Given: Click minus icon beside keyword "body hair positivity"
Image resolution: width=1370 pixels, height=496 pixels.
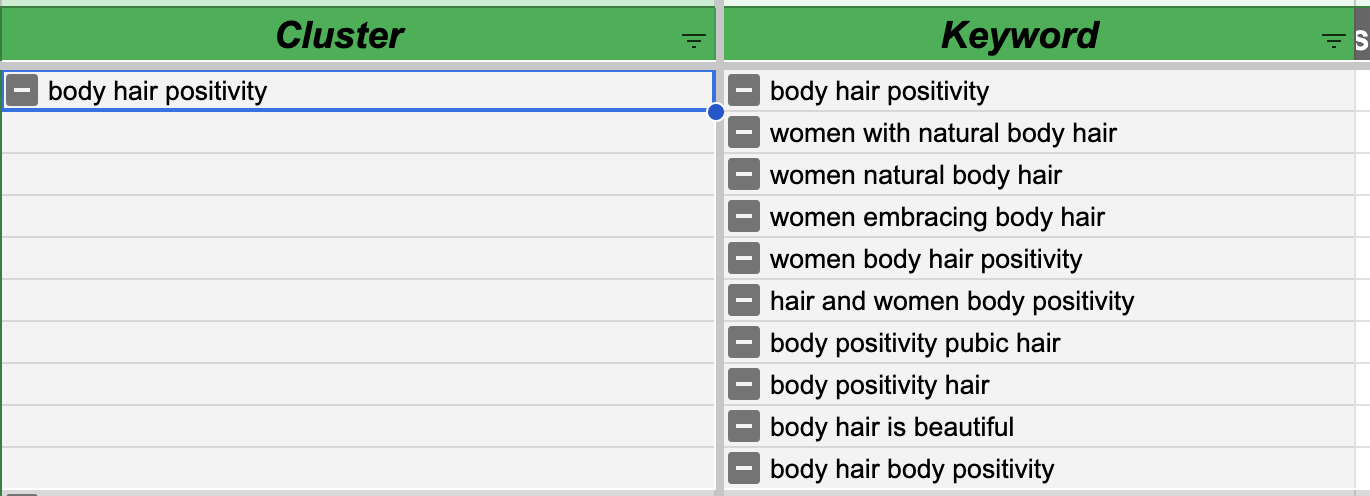Looking at the screenshot, I should (x=743, y=91).
